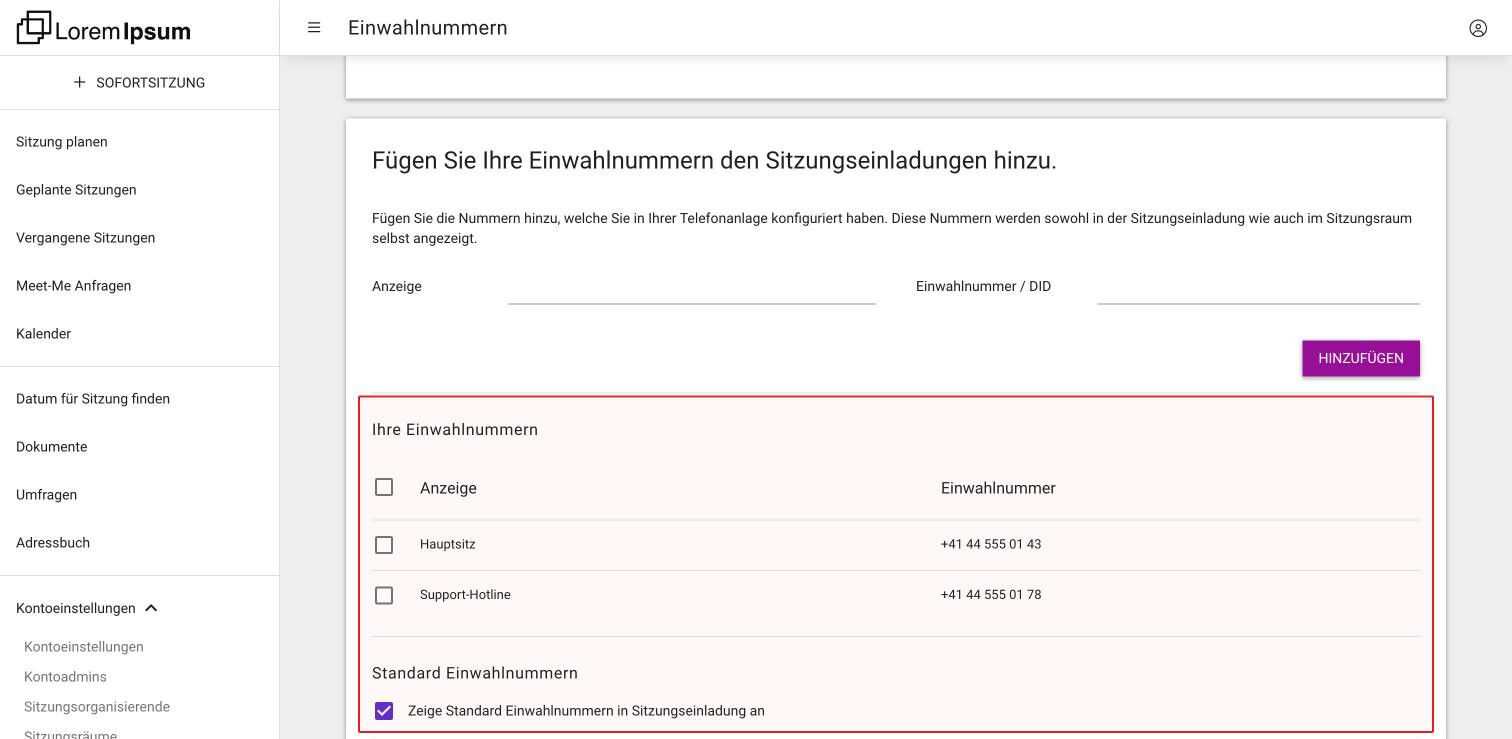This screenshot has height=739, width=1512.
Task: Open the Kontoadmins submenu link
Action: coord(66,677)
